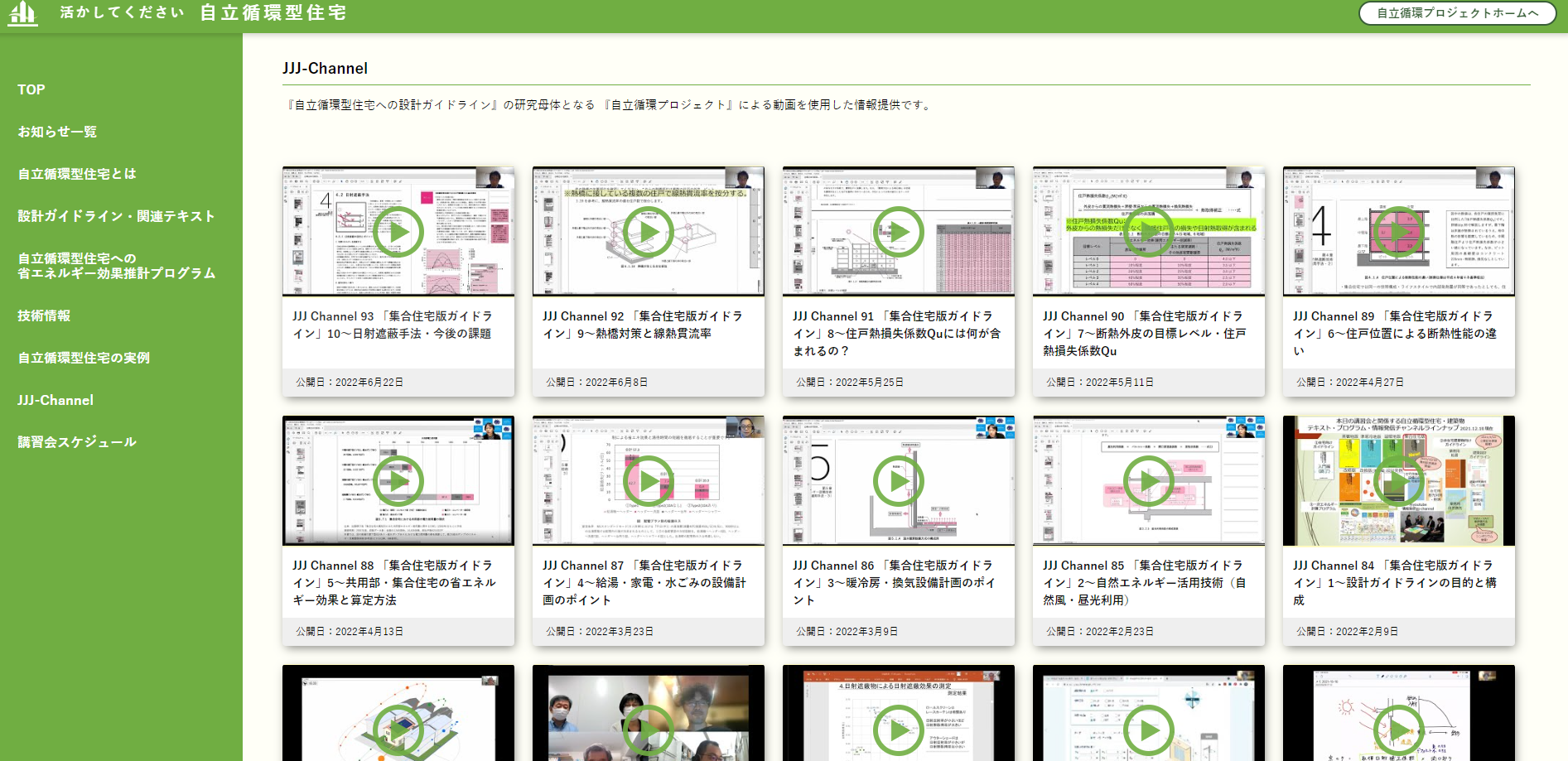Play the JJJ Channel 91 video
Viewport: 1568px width, 761px height.
(899, 232)
